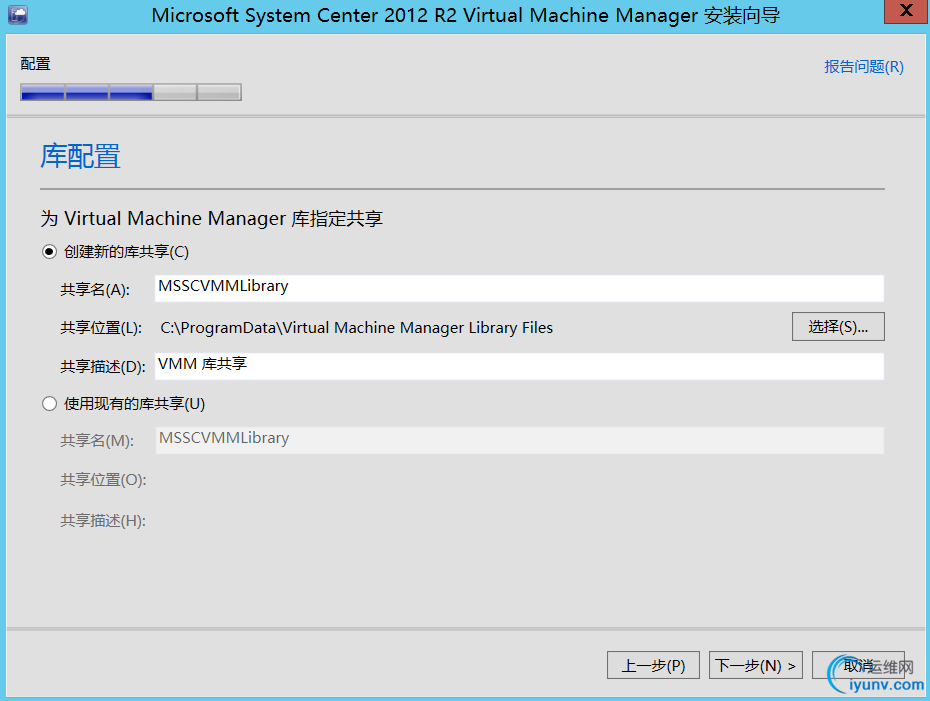
Task: Click the wizard window title bar text
Action: 465,15
